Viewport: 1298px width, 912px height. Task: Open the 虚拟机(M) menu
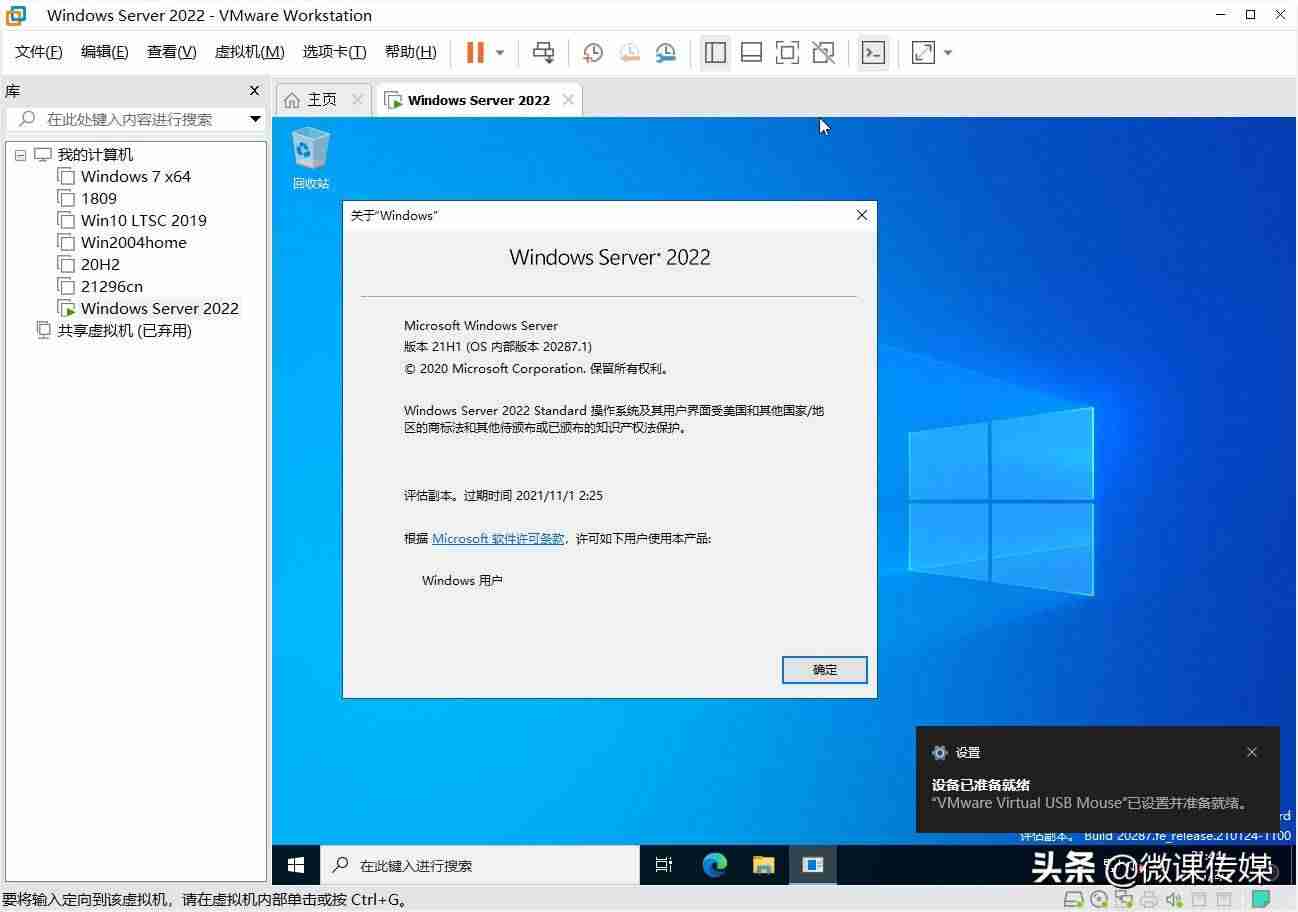(x=250, y=52)
